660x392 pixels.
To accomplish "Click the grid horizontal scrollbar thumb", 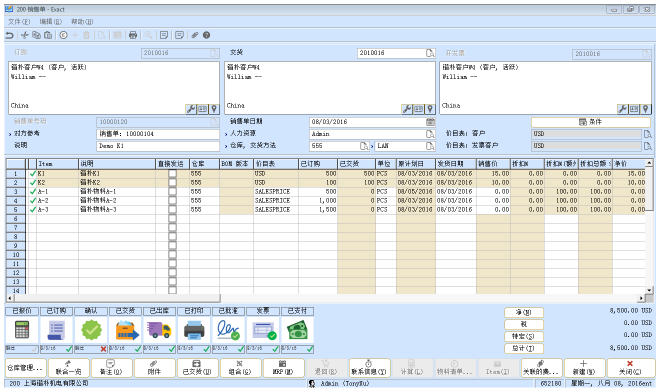I will tap(116, 298).
